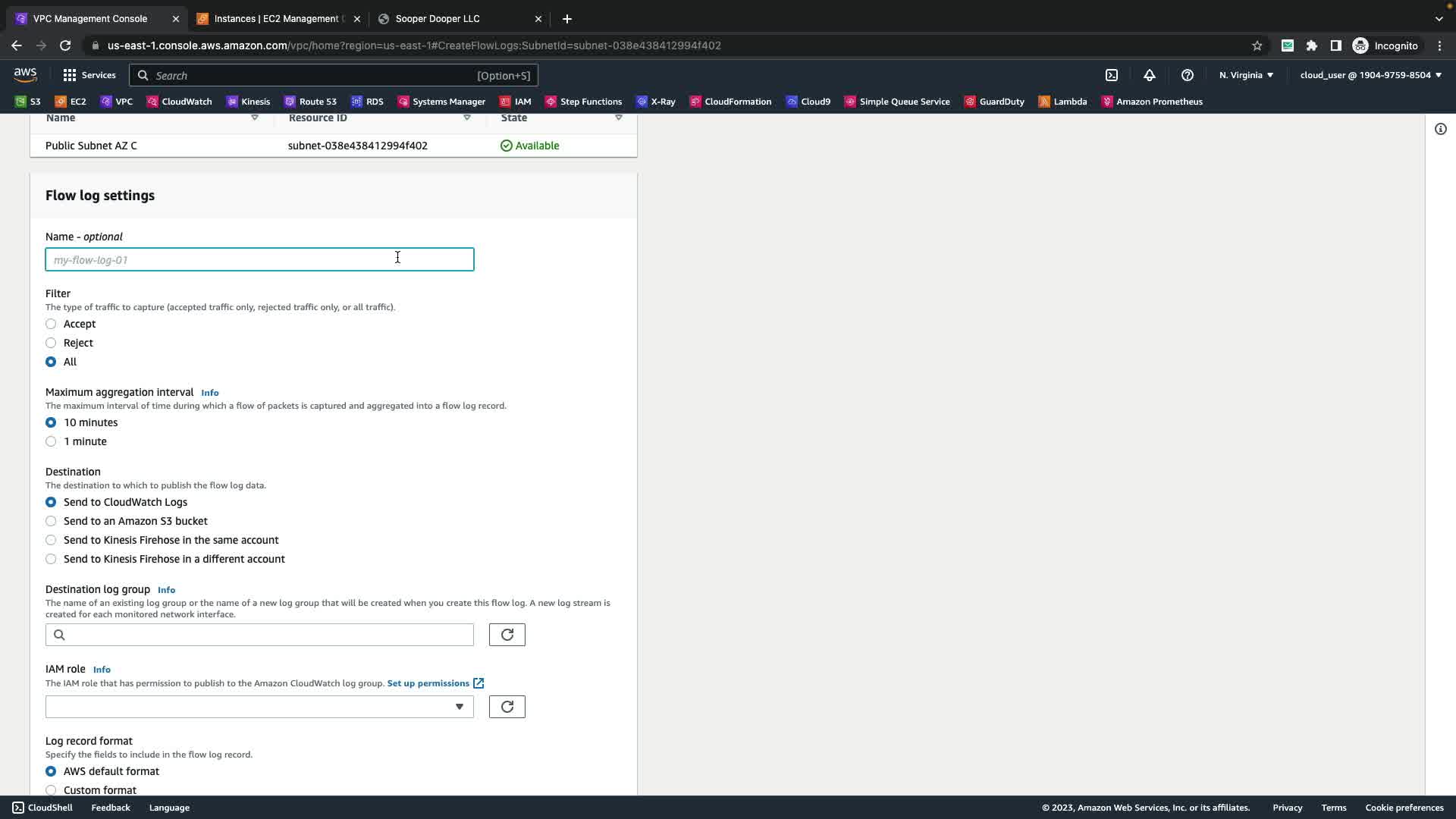The height and width of the screenshot is (819, 1456).
Task: Click the flow log Name input field
Action: coord(259,259)
